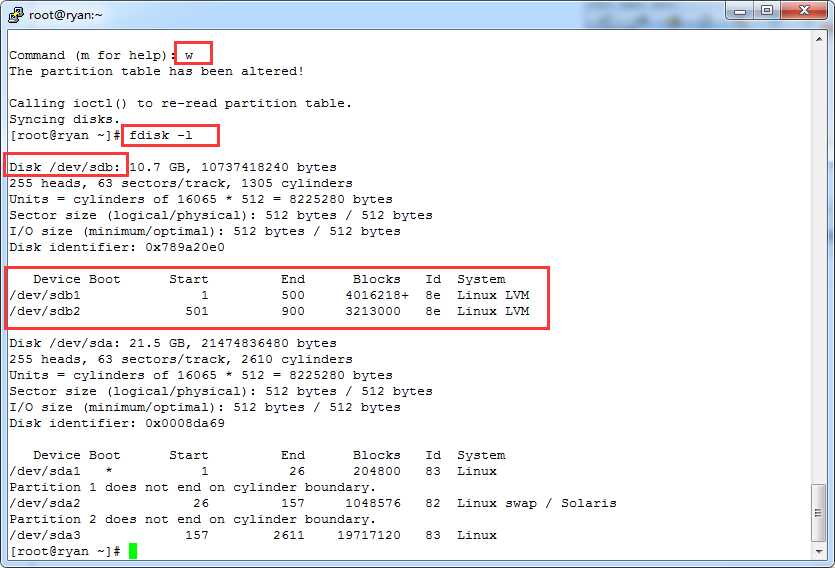The image size is (835, 568).
Task: Minimize the root@ryan terminal window
Action: pos(740,11)
